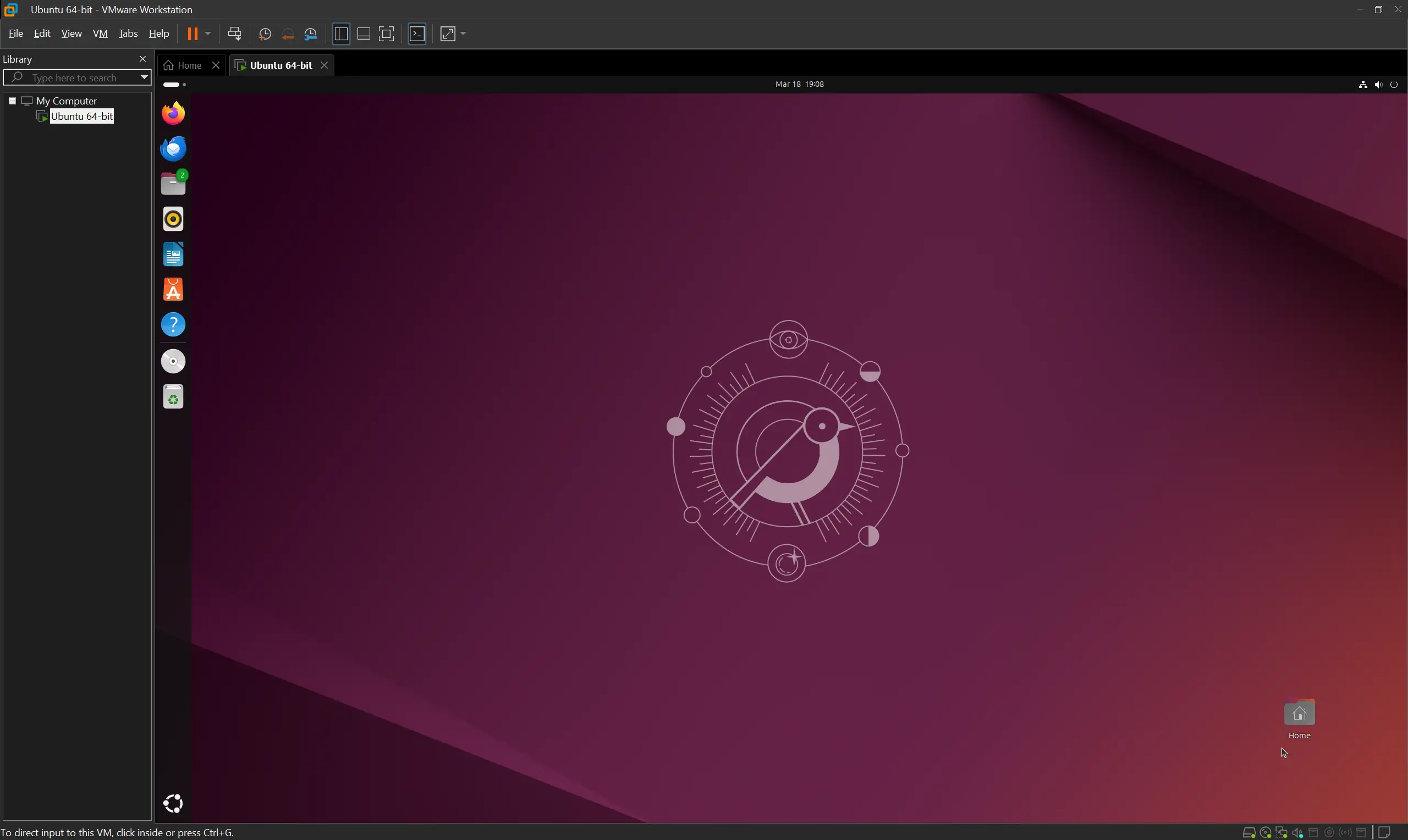The image size is (1408, 840).
Task: Open the Help application in Ubuntu
Action: [x=173, y=324]
